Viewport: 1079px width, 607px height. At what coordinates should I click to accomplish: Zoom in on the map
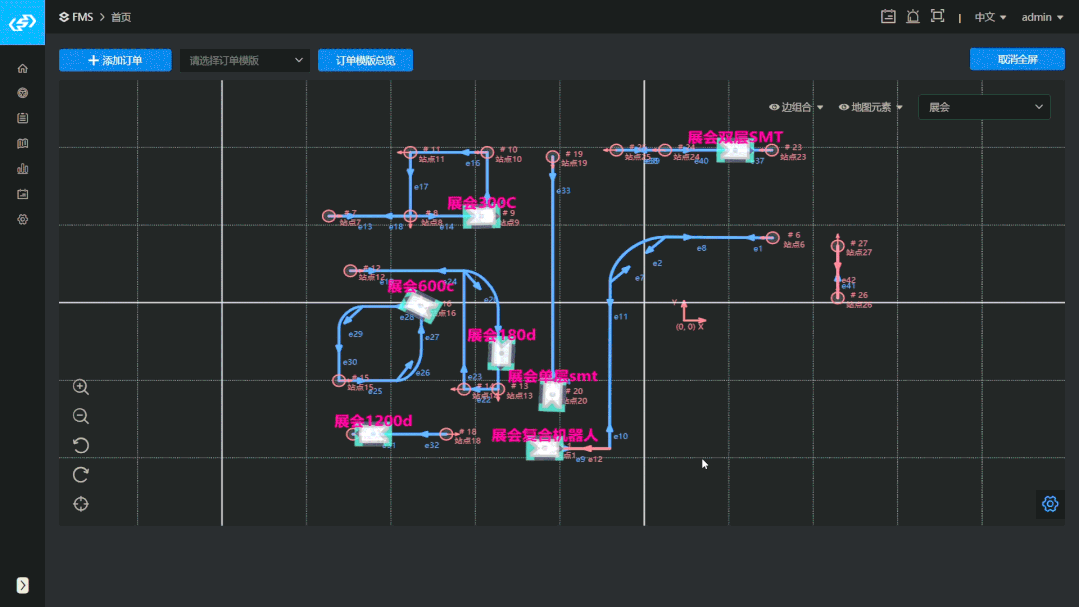(81, 387)
